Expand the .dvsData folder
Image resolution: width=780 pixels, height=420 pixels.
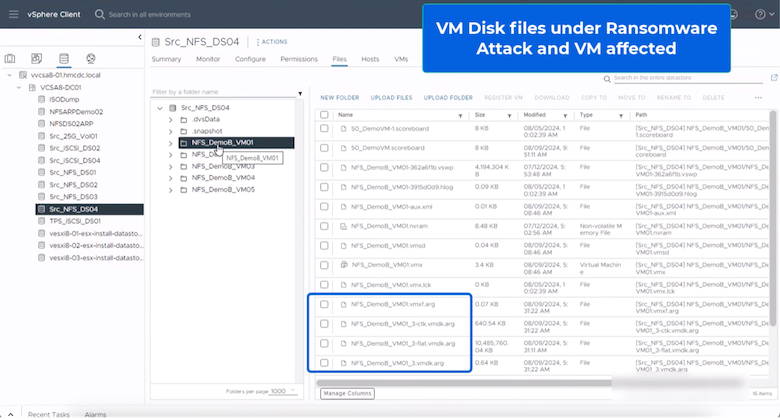[171, 119]
